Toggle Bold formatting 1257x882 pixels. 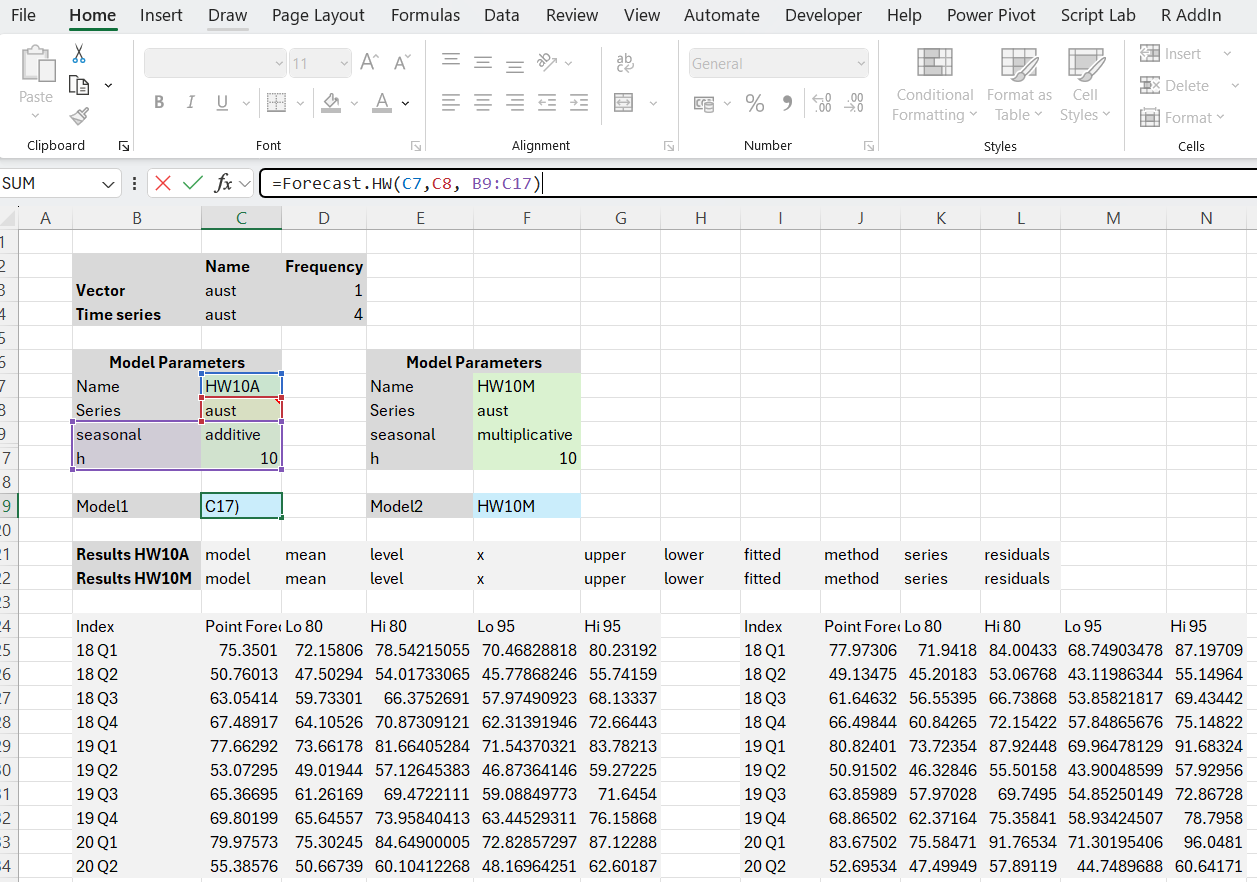point(159,103)
